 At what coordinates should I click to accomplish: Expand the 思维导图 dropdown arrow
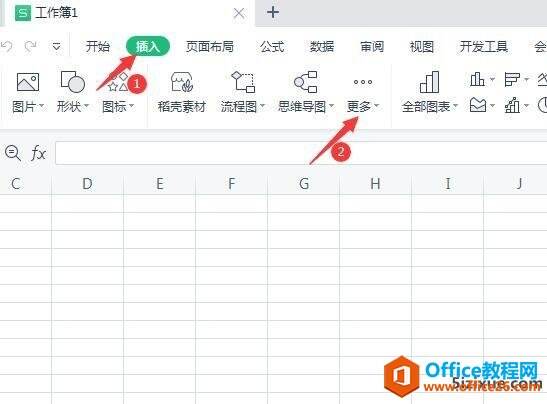(x=331, y=105)
